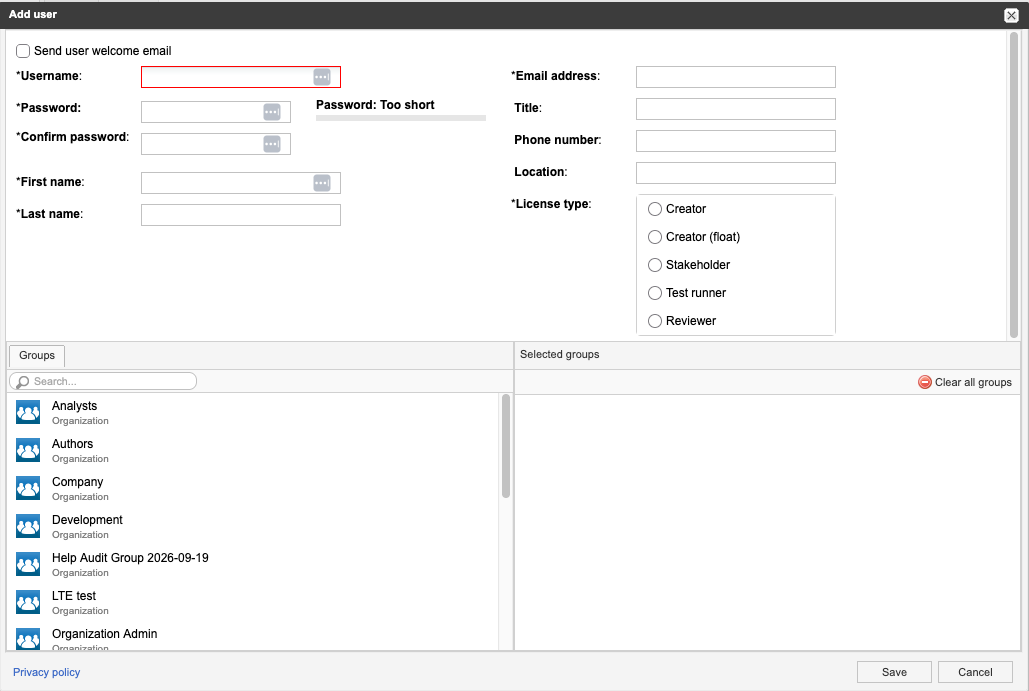The height and width of the screenshot is (691, 1029).
Task: Click the dialog form vertical scrollbar
Action: [1013, 185]
